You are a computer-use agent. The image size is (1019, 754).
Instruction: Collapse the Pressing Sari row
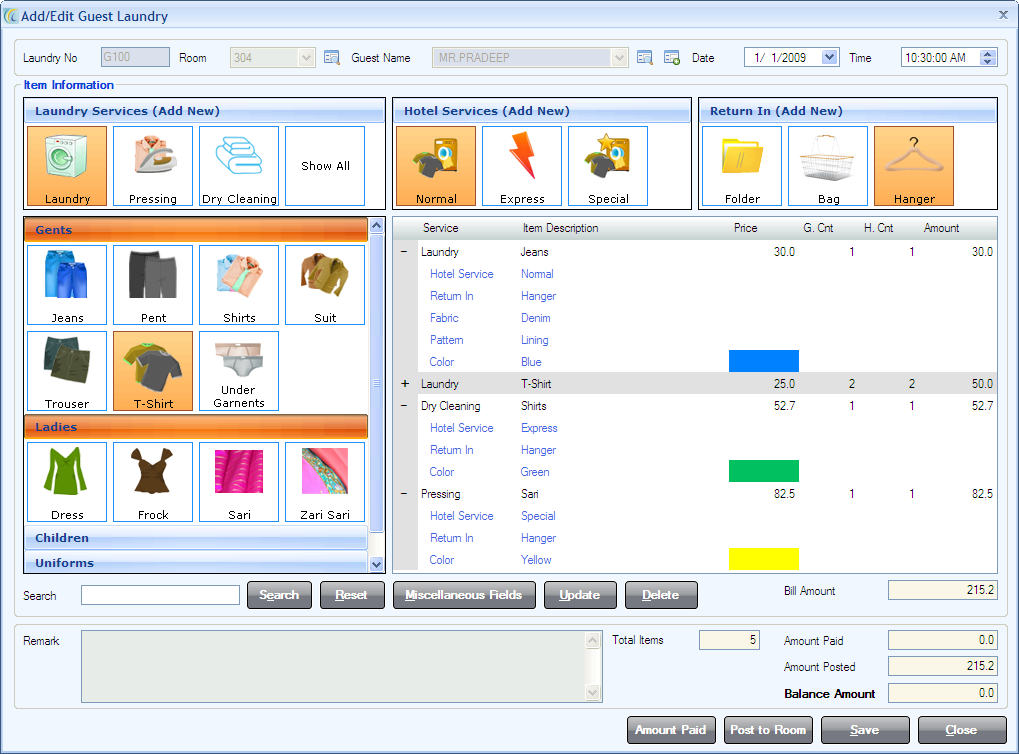tap(405, 494)
